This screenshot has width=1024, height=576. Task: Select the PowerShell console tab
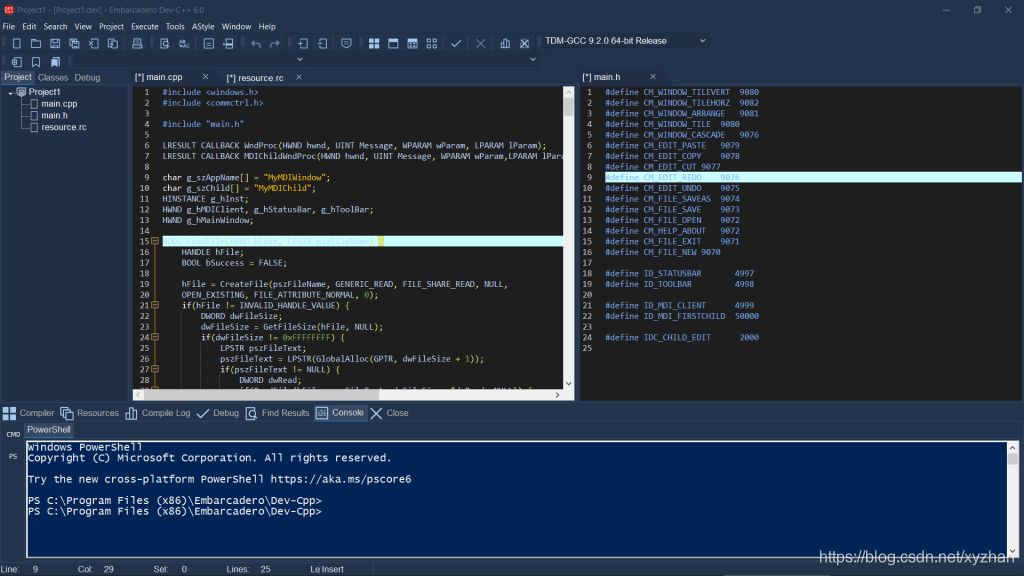pyautogui.click(x=49, y=430)
